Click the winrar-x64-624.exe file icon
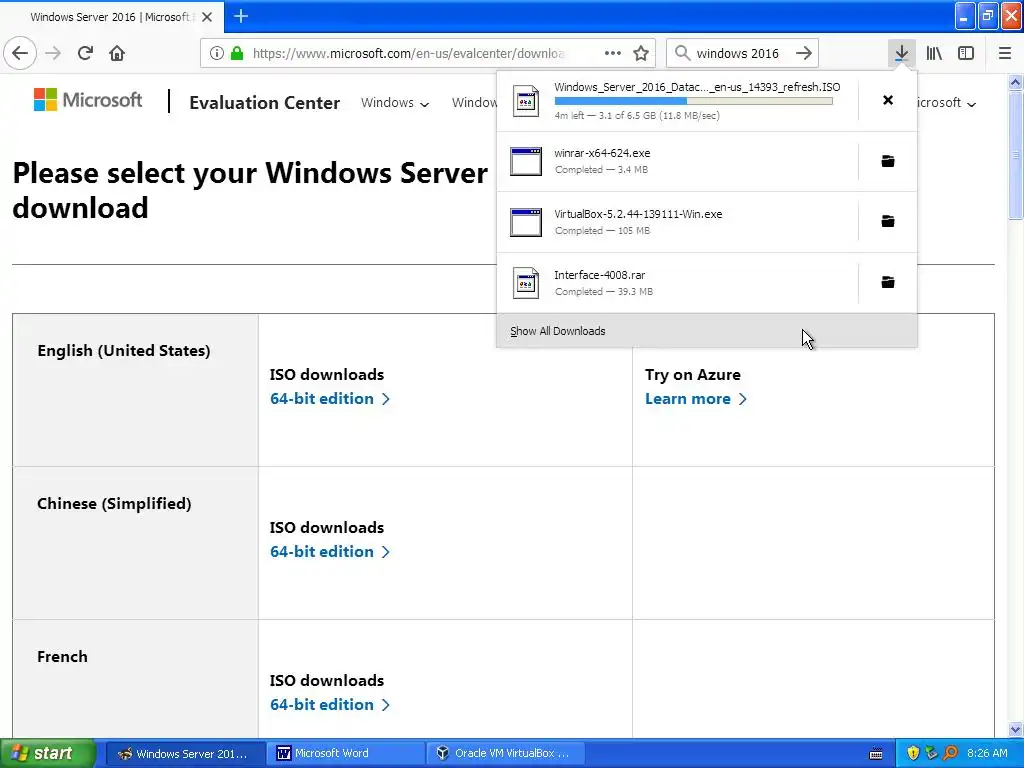This screenshot has width=1024, height=768. [x=526, y=161]
